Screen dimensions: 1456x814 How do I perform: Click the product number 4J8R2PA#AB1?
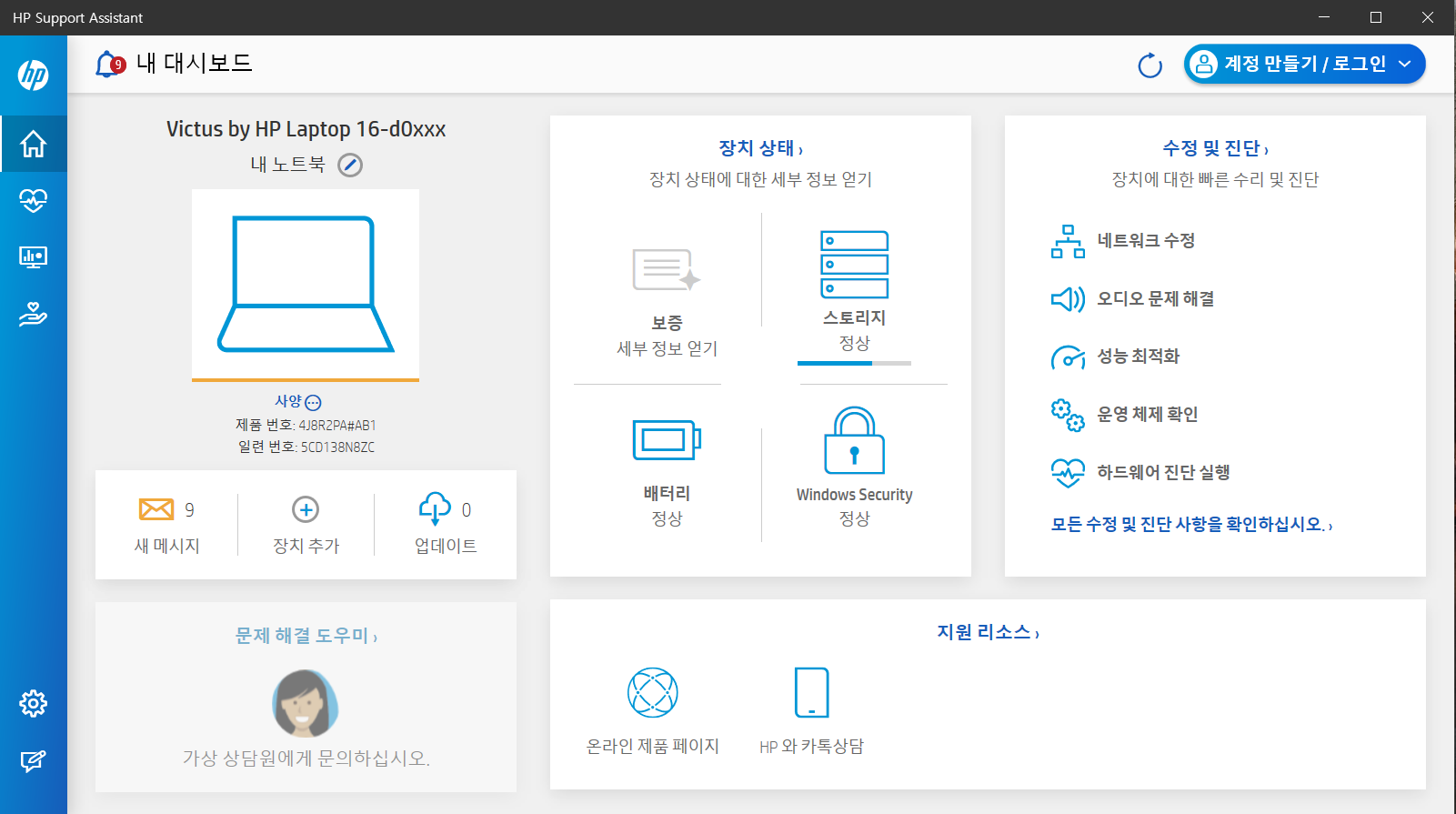click(x=337, y=425)
